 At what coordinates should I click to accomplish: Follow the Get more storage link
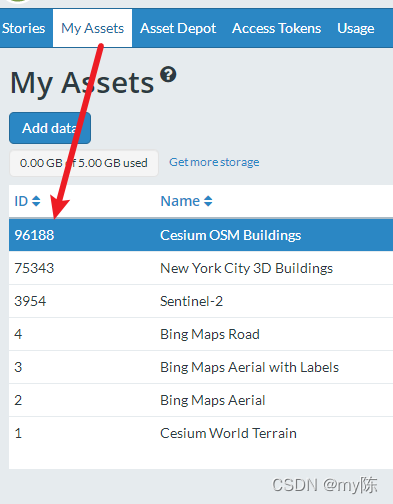214,162
